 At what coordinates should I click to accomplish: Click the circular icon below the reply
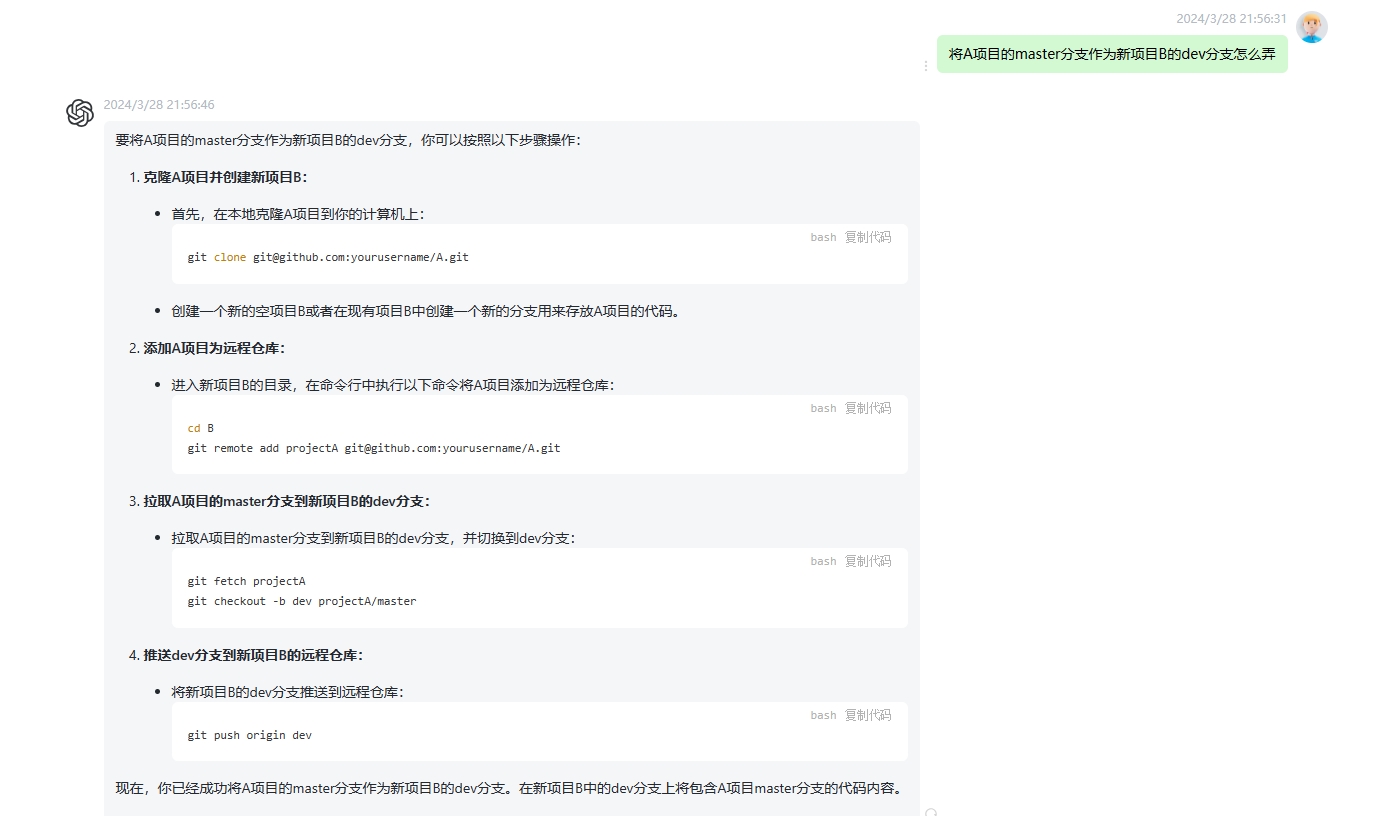click(x=931, y=814)
